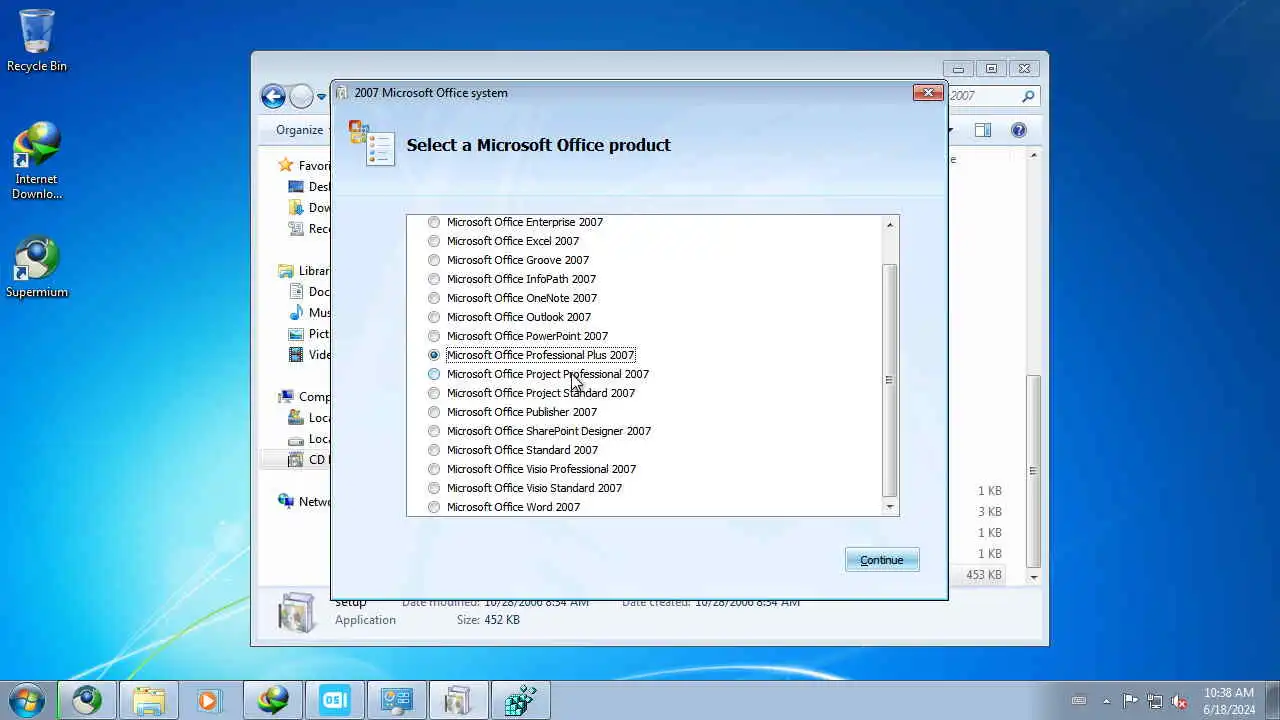Choose Microsoft Office InfoPath 2007 radio
Screen dimensions: 1280x720
(434, 279)
